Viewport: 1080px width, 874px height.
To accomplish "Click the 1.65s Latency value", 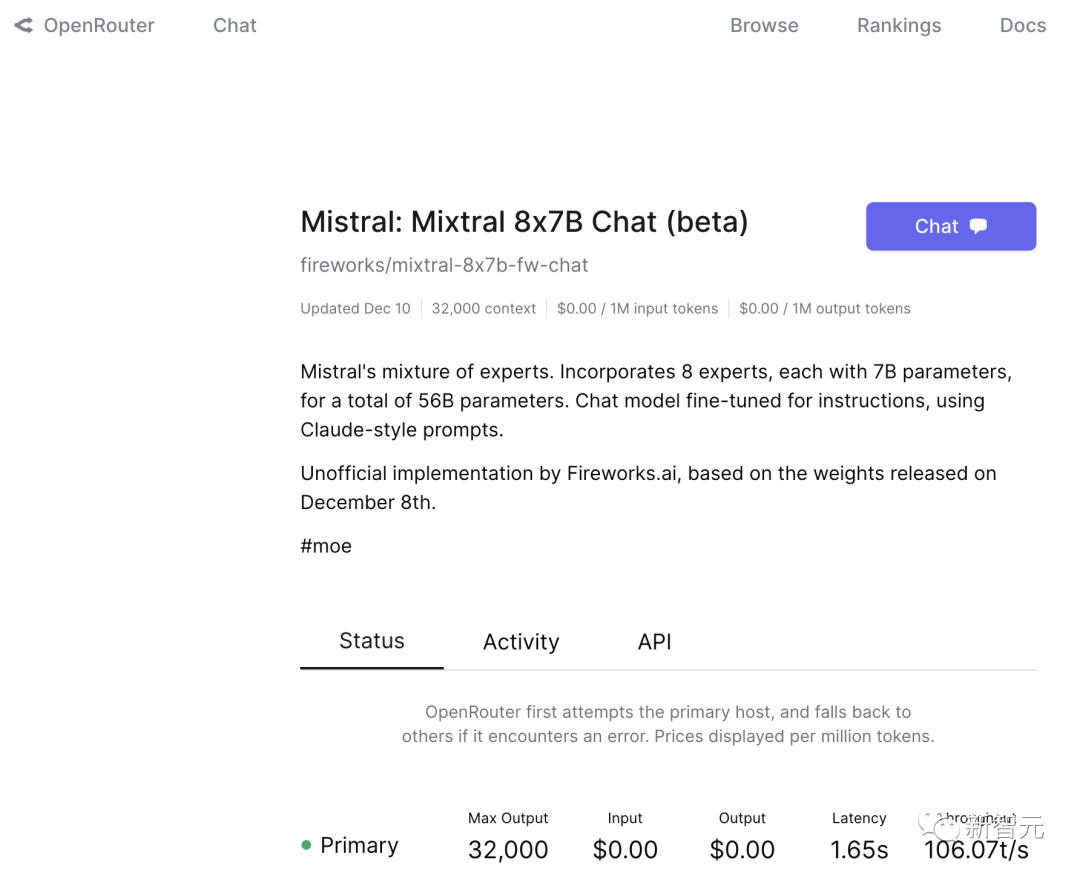I will [859, 850].
